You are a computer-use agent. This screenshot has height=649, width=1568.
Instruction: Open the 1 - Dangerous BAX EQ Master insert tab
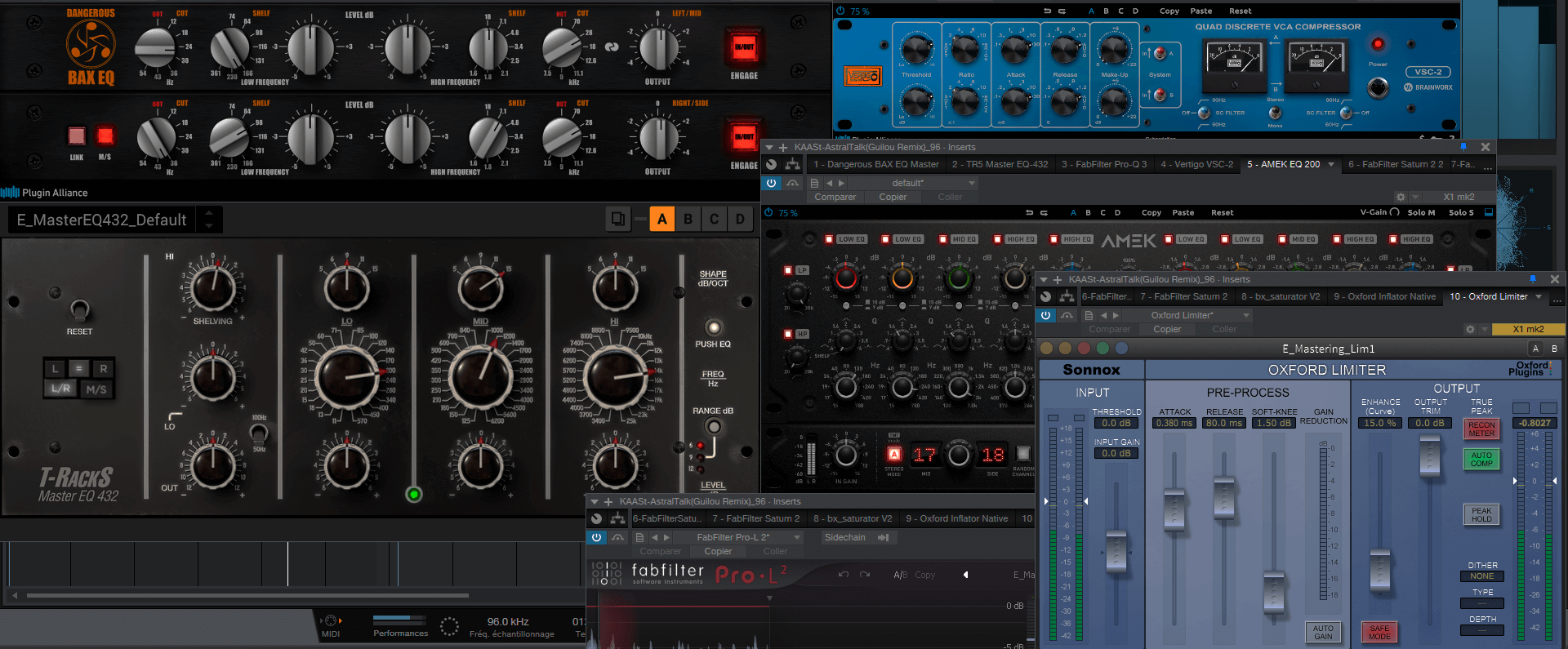click(x=876, y=164)
